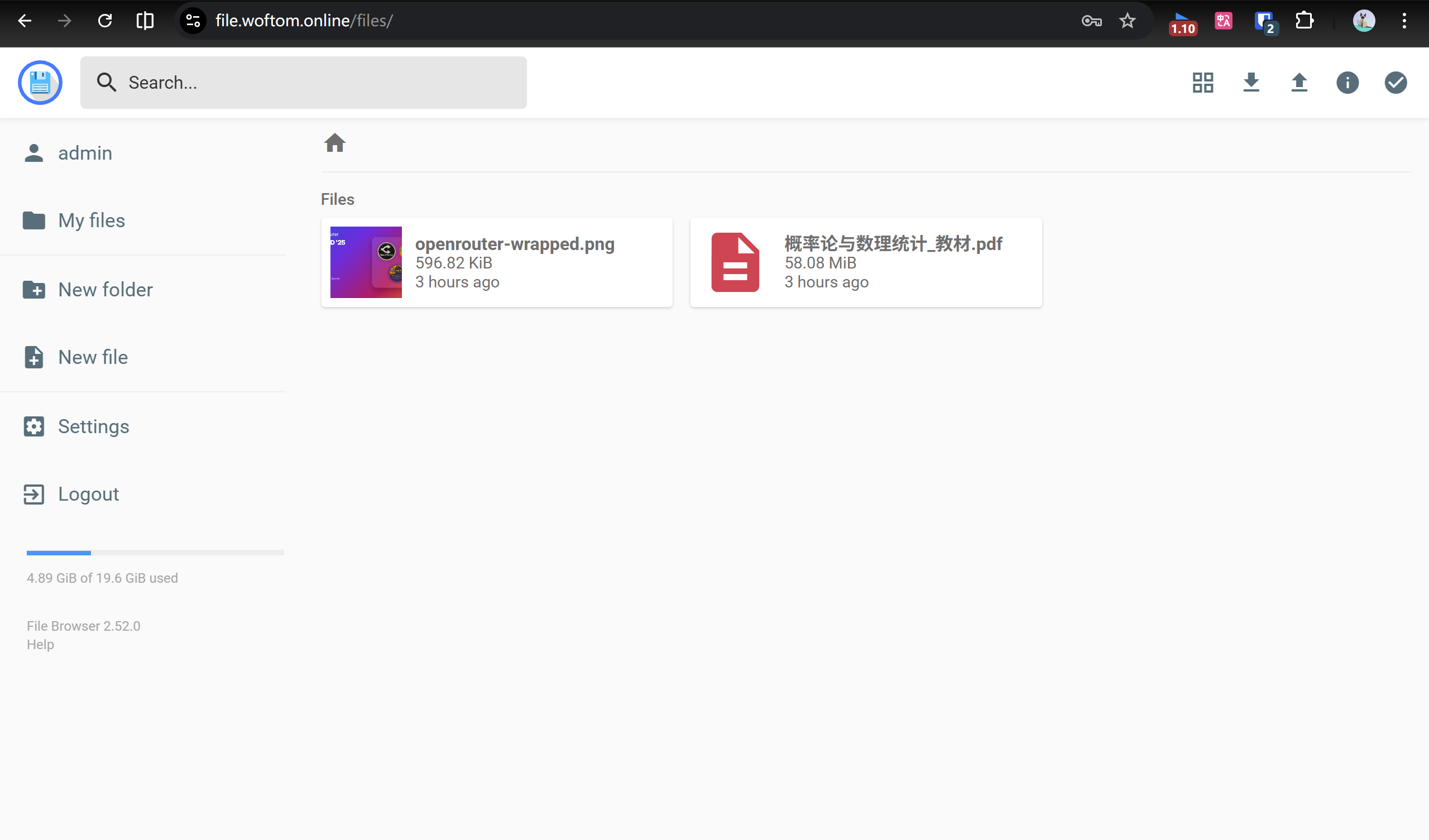Open the 概率论与数理统计_教材.pdf file
This screenshot has height=840, width=1429.
tap(865, 261)
